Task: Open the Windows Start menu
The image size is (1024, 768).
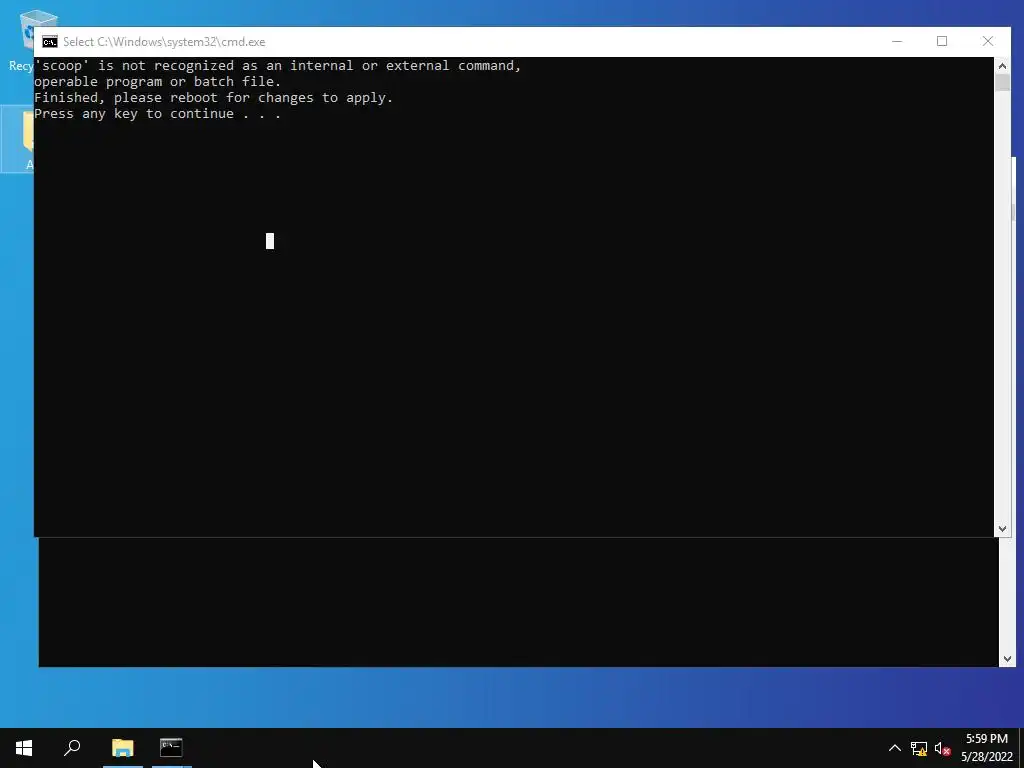Action: click(24, 748)
